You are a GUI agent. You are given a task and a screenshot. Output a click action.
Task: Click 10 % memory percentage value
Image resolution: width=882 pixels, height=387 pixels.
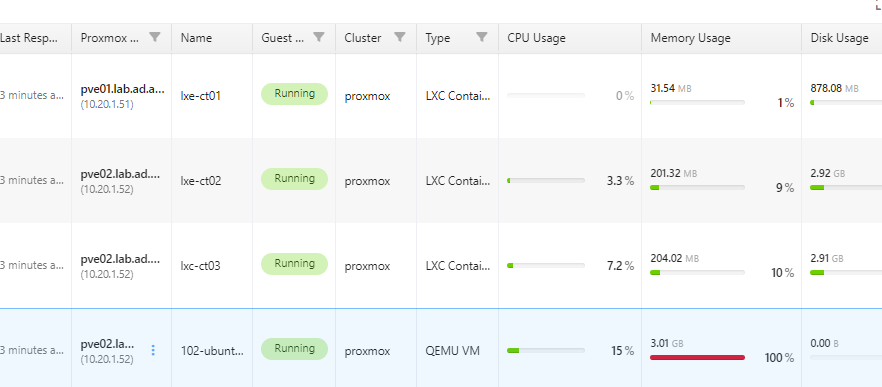pyautogui.click(x=782, y=273)
